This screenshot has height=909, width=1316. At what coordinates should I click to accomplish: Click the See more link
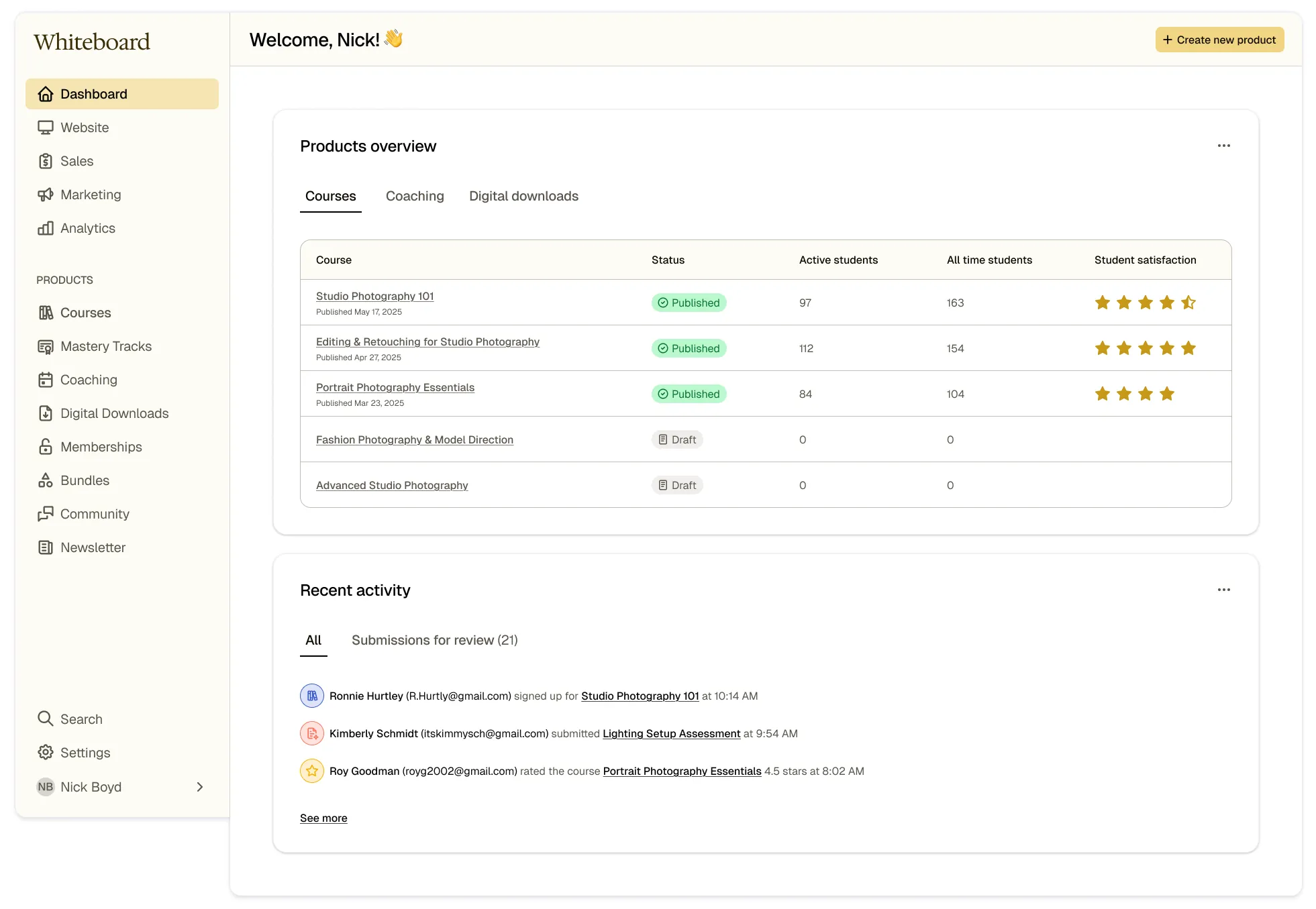tap(323, 818)
